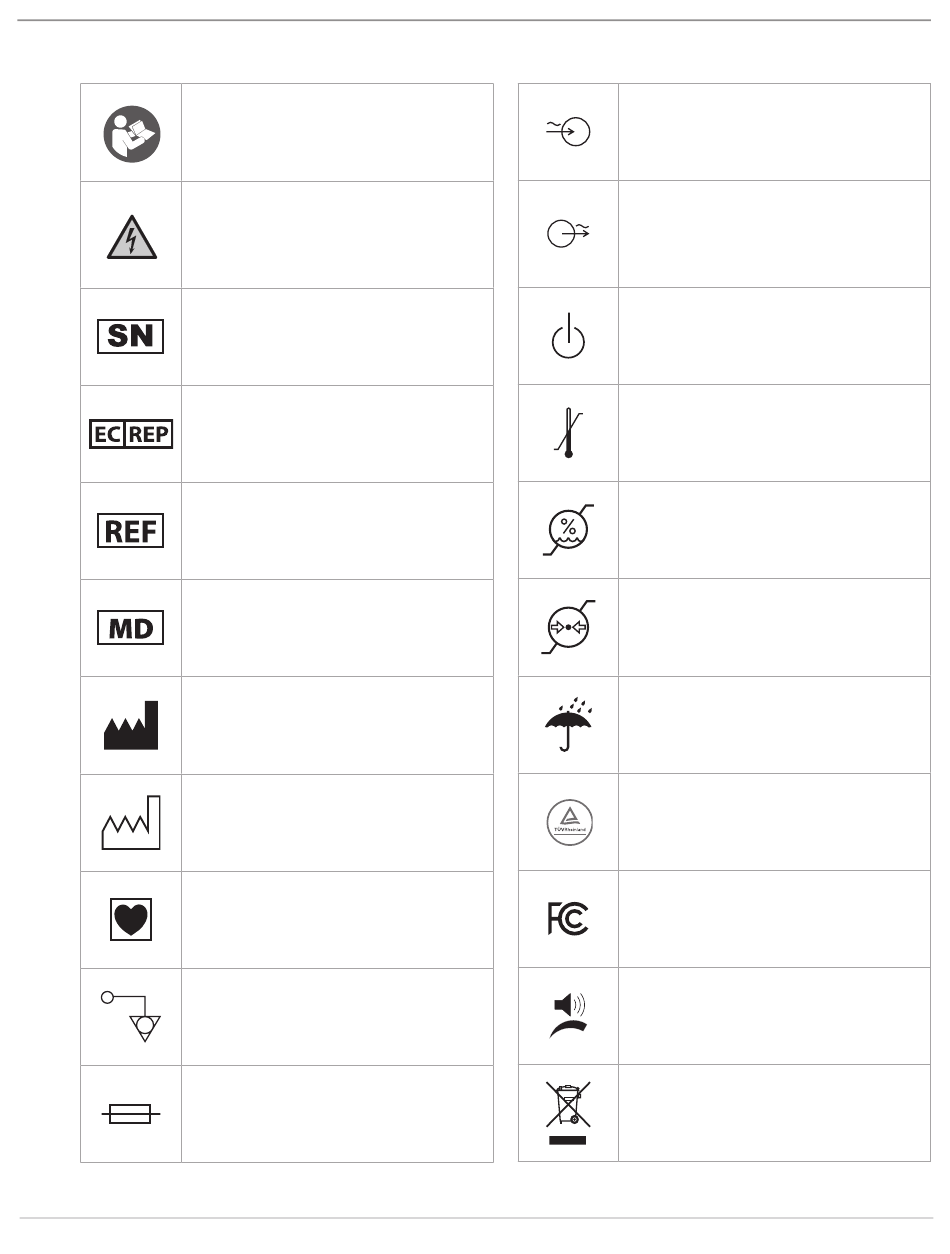Click the EC REP symbol
The height and width of the screenshot is (1254, 950).
[131, 434]
